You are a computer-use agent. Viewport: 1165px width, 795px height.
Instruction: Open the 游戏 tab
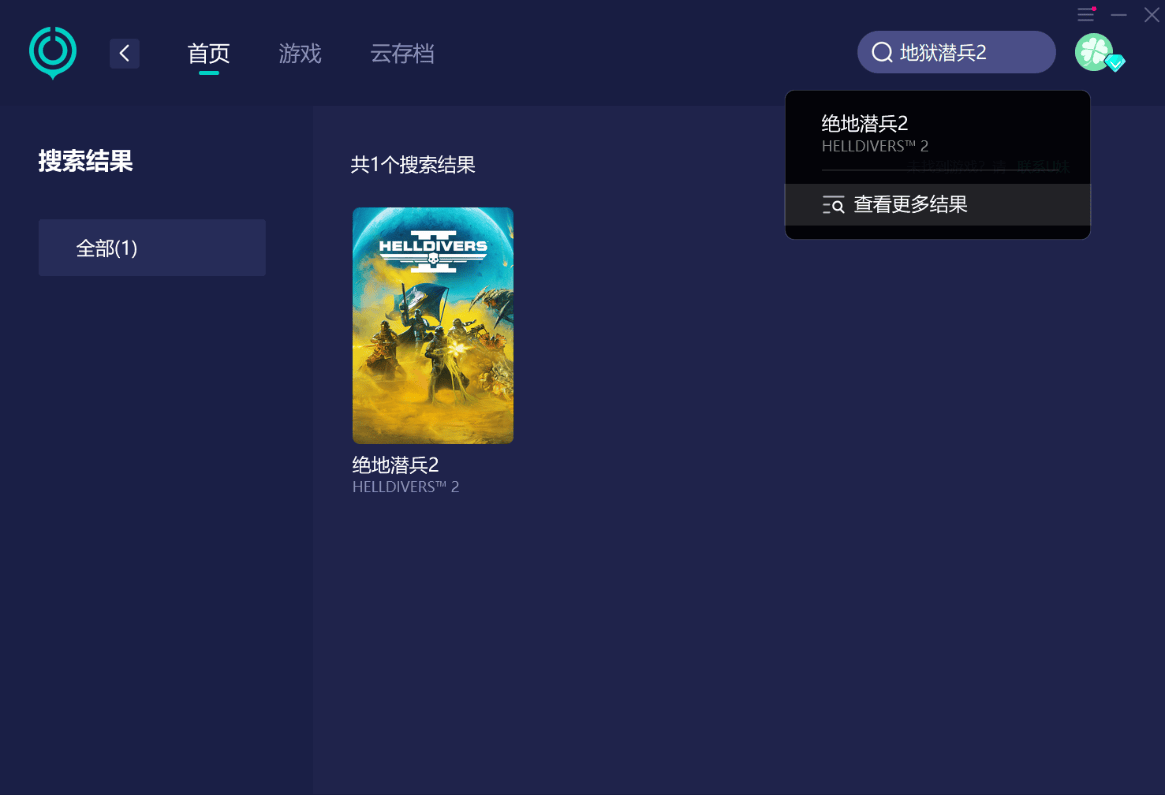tap(300, 53)
